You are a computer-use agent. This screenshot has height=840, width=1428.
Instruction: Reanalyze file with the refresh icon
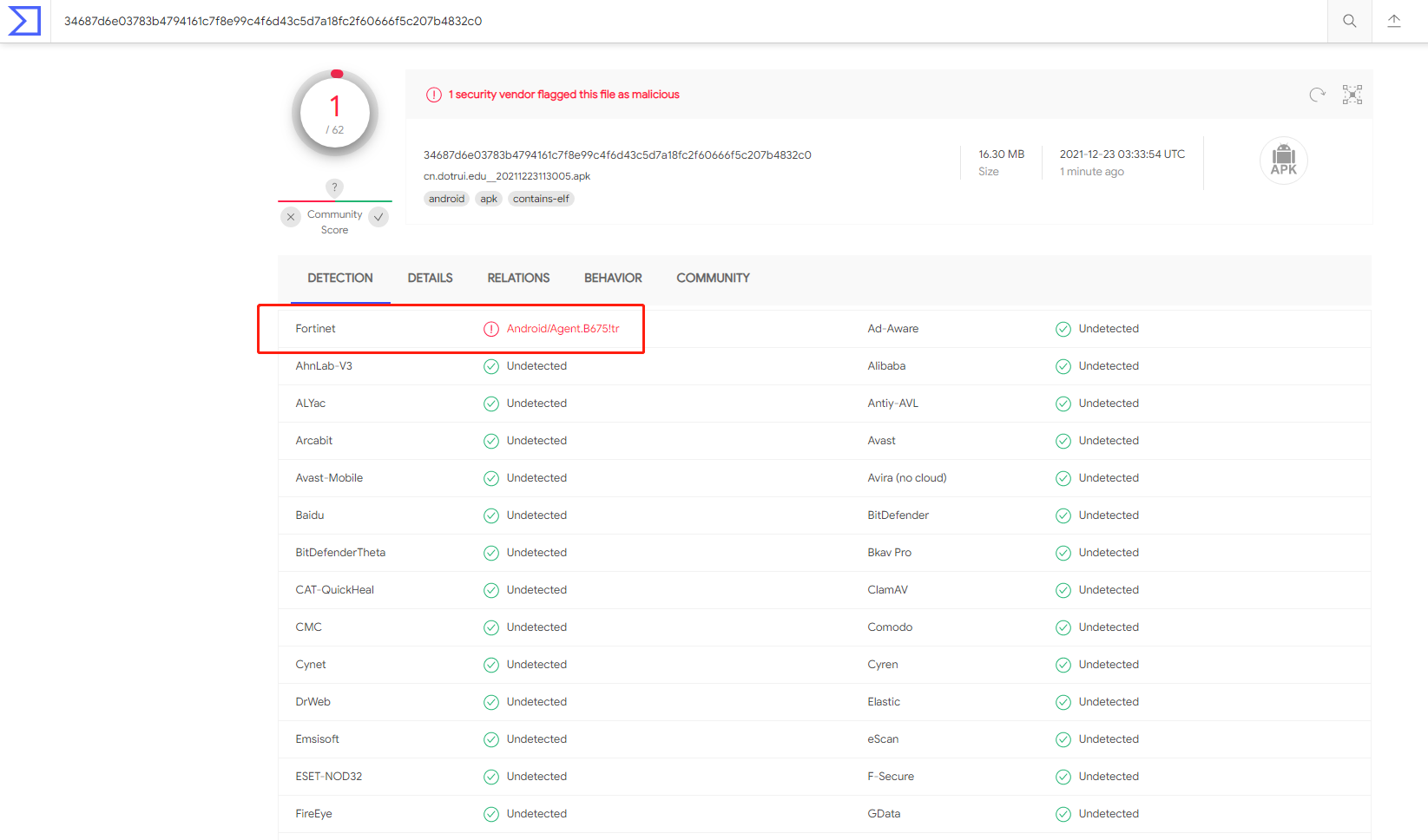[x=1317, y=95]
